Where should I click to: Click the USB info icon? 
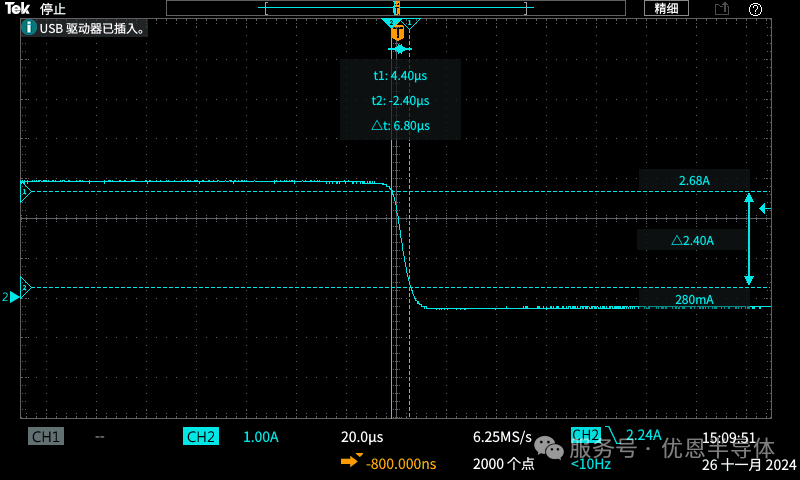point(29,29)
